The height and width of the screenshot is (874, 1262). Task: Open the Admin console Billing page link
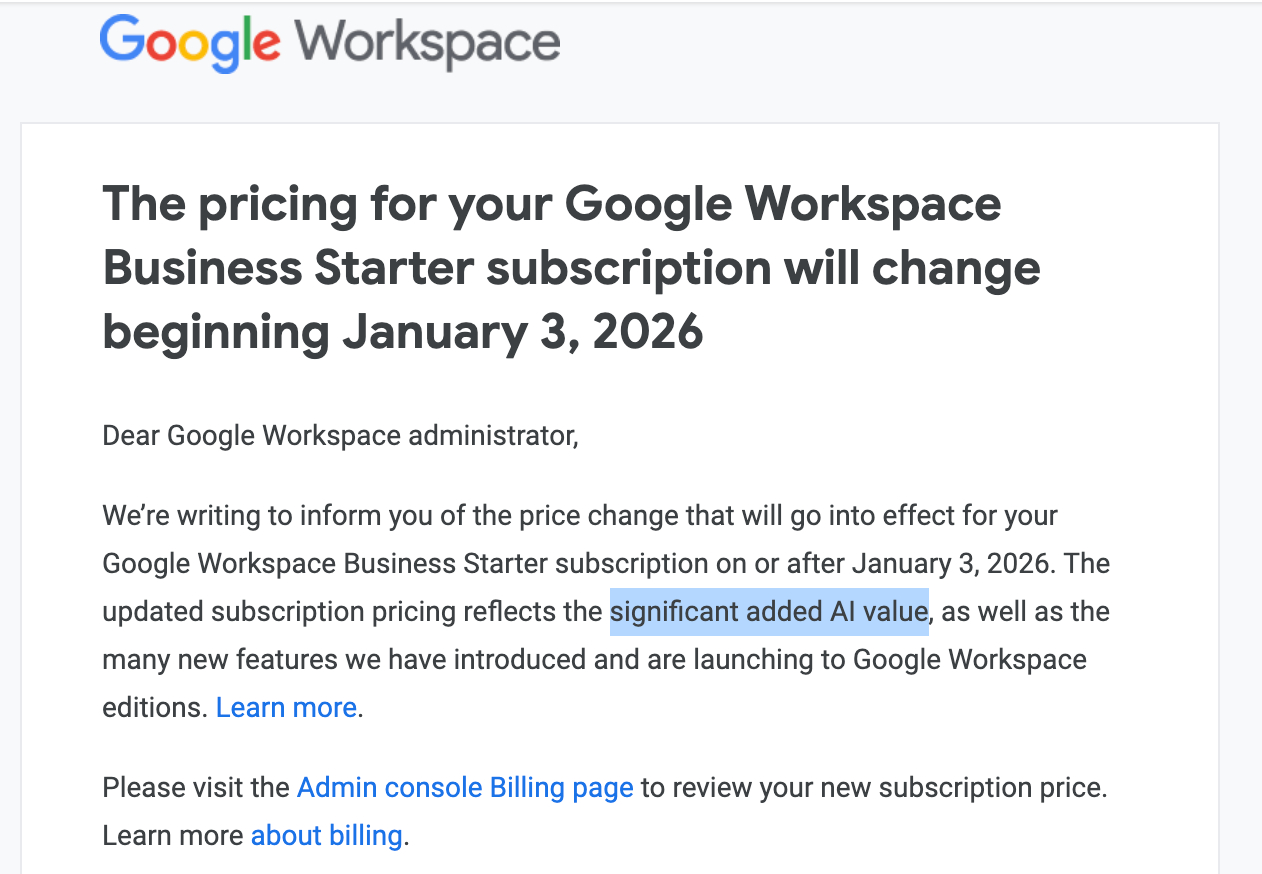(465, 788)
